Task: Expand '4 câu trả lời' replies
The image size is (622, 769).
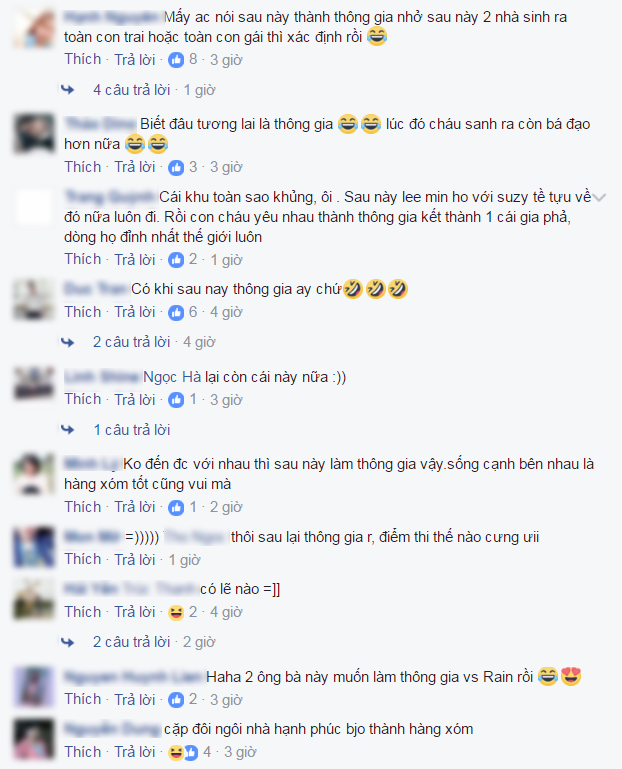Action: 131,90
